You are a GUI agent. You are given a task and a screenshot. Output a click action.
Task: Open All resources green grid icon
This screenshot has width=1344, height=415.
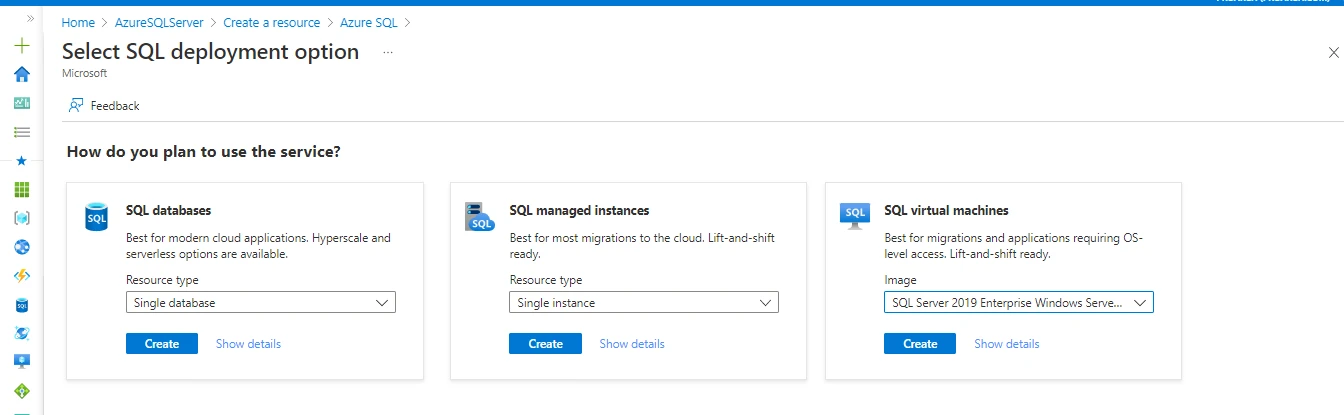pyautogui.click(x=22, y=189)
